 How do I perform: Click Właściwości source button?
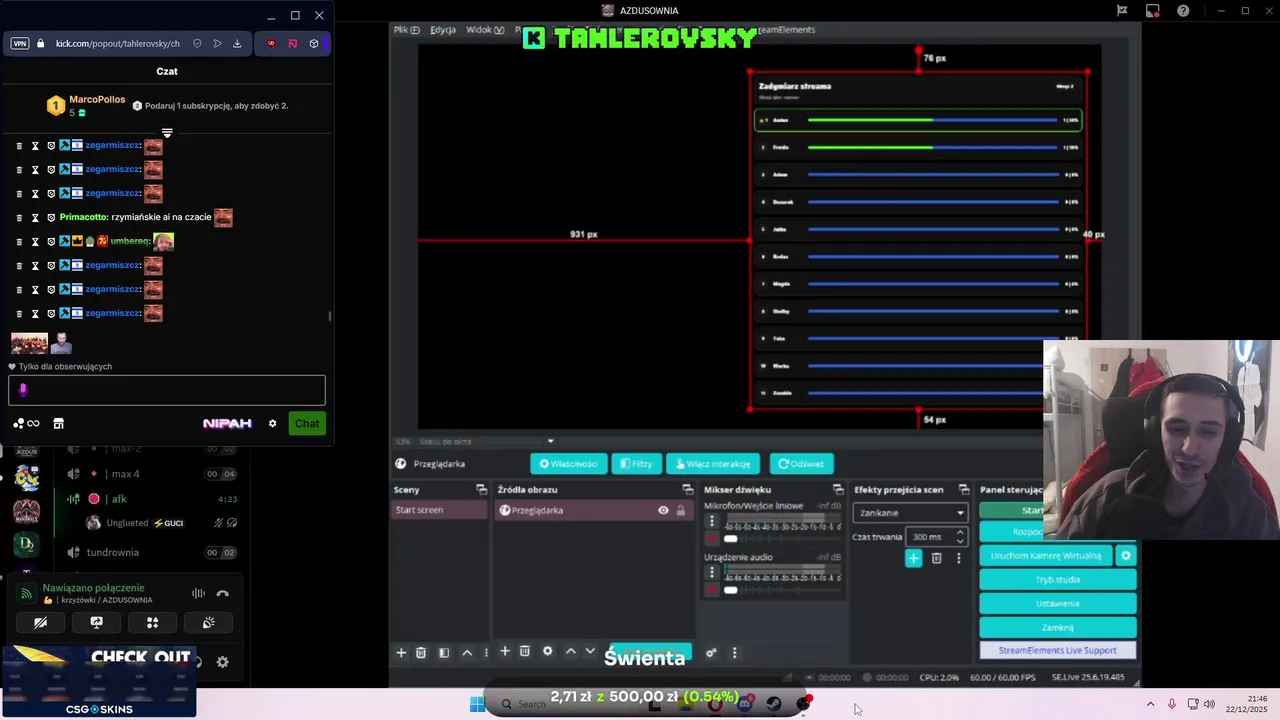[x=568, y=464]
